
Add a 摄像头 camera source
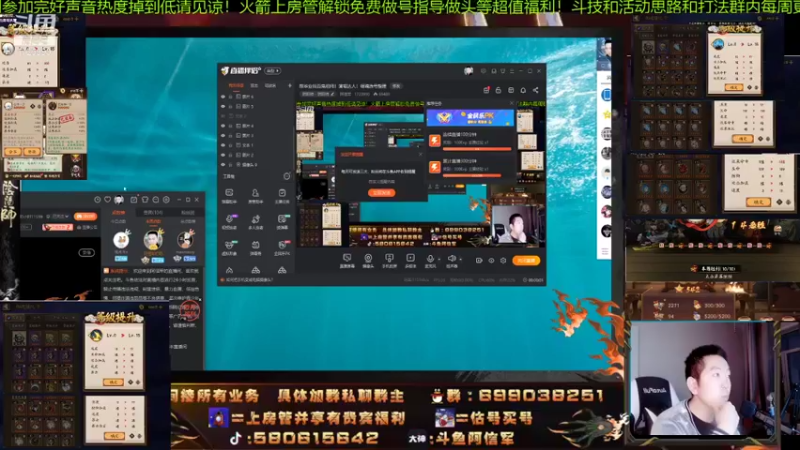pos(368,260)
